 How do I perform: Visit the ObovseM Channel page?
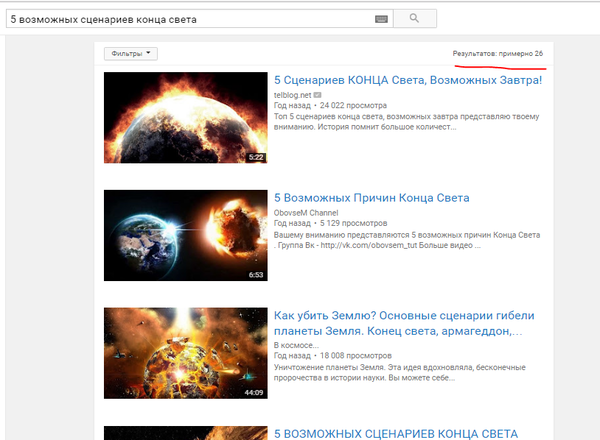click(x=309, y=212)
